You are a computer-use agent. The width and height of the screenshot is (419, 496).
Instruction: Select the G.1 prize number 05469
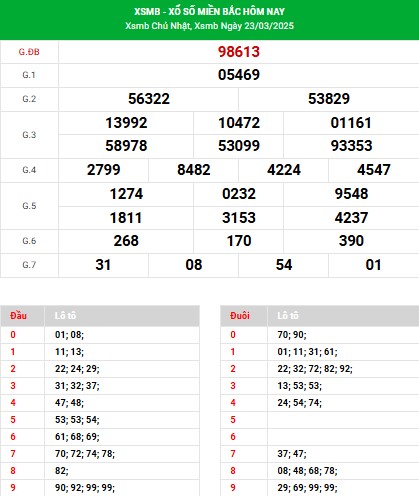pyautogui.click(x=239, y=75)
